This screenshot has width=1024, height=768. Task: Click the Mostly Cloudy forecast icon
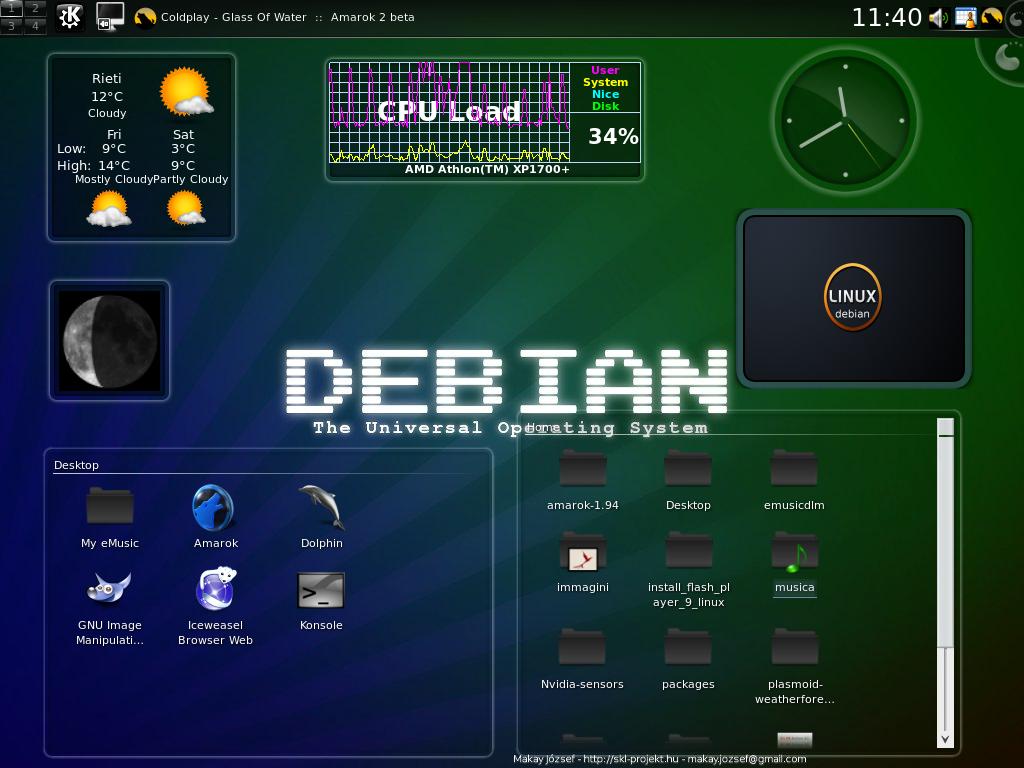109,209
